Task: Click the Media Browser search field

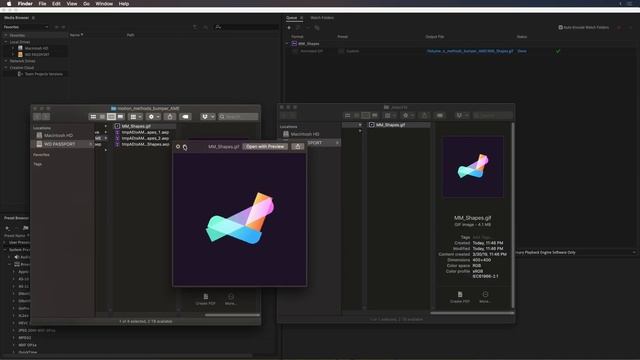Action: tap(247, 27)
